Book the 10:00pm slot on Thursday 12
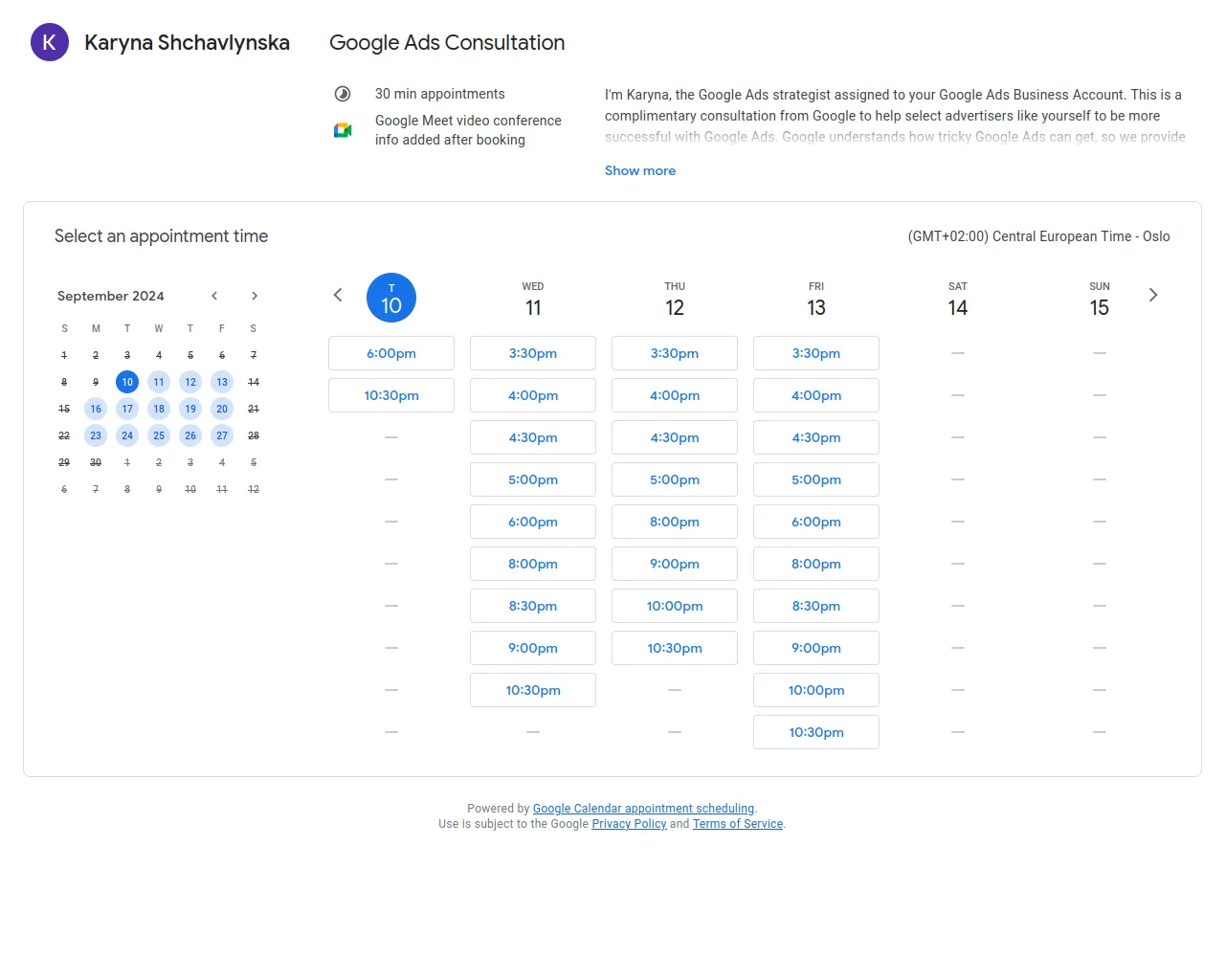 tap(675, 606)
